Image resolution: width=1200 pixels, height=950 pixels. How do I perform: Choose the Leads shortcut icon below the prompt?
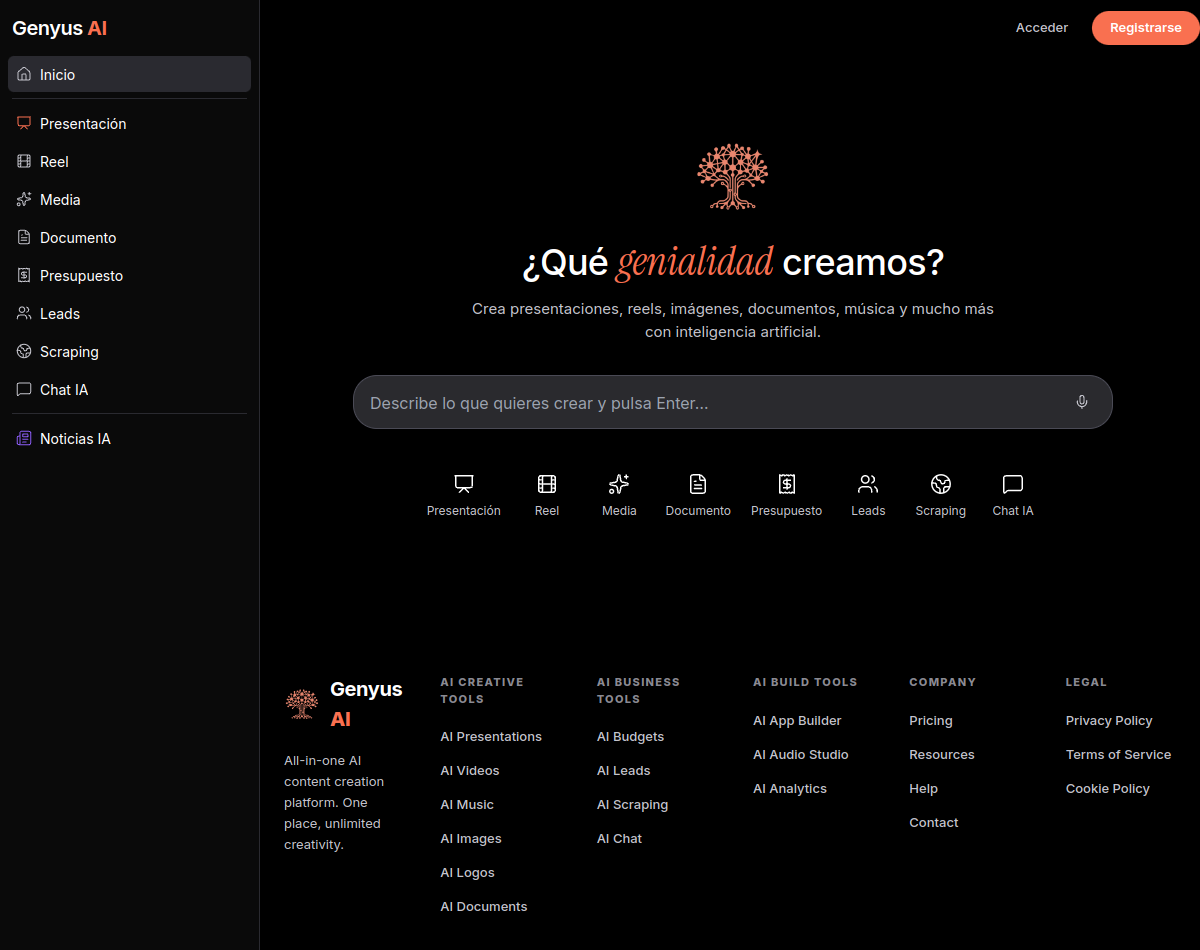[x=868, y=484]
